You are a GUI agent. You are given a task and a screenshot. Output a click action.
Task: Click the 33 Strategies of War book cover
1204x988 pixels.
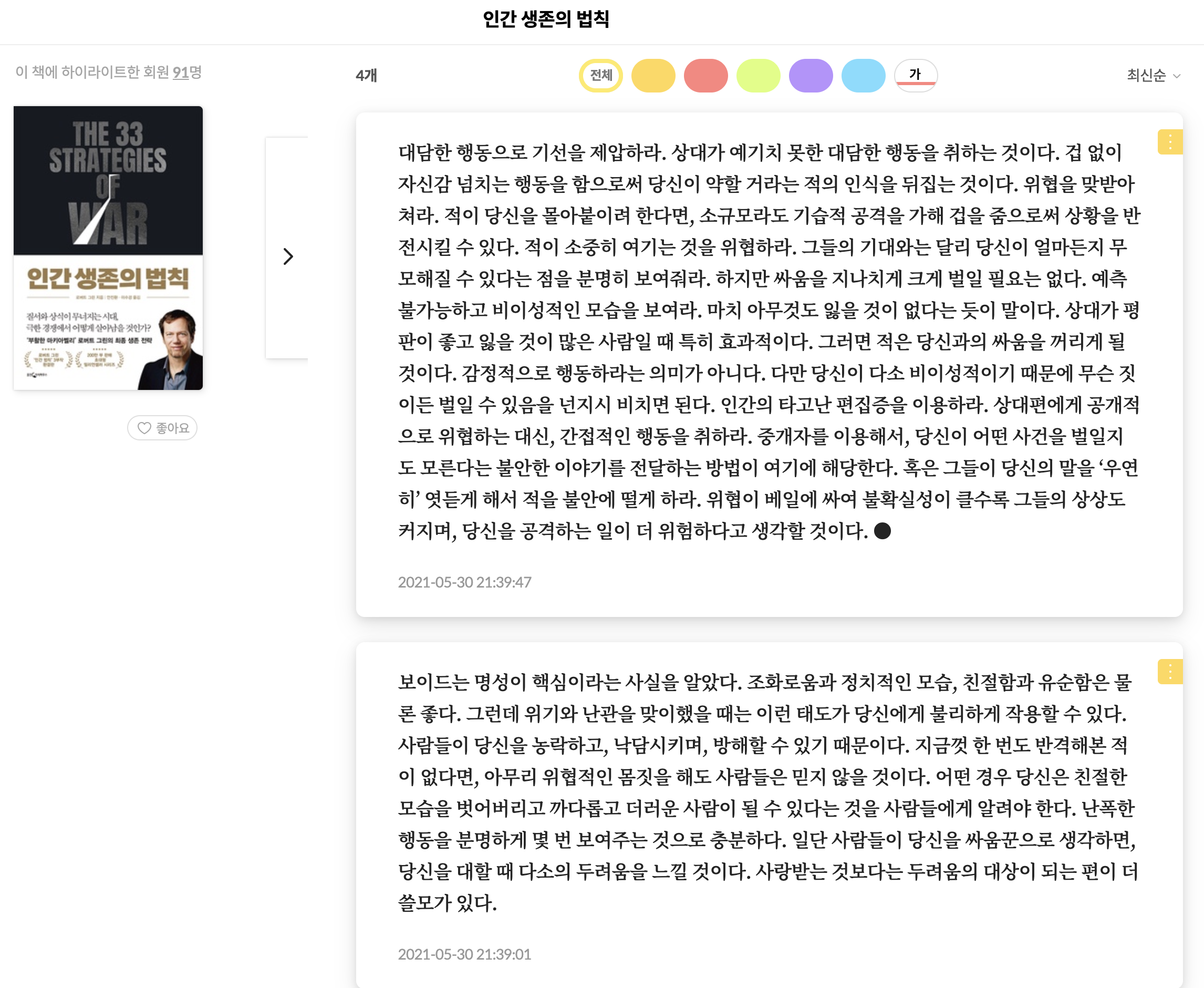[x=108, y=248]
